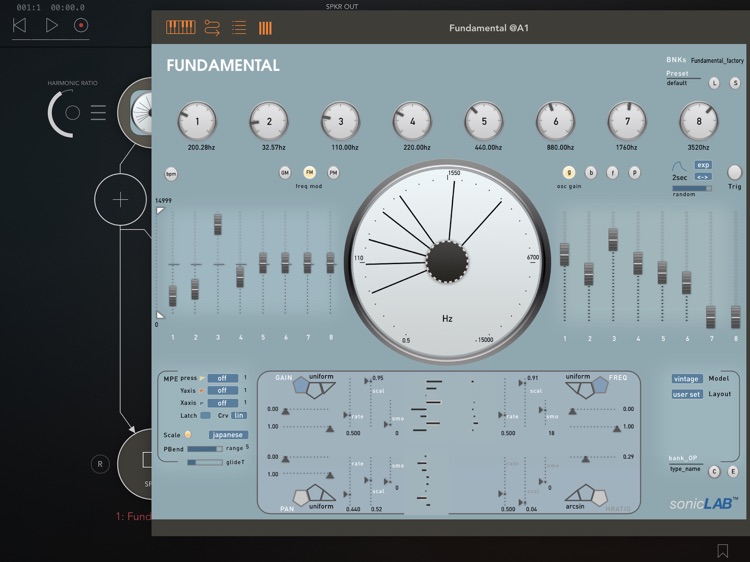750x562 pixels.
Task: Click oscillator knob 2 at 32.57hz
Action: coord(269,121)
